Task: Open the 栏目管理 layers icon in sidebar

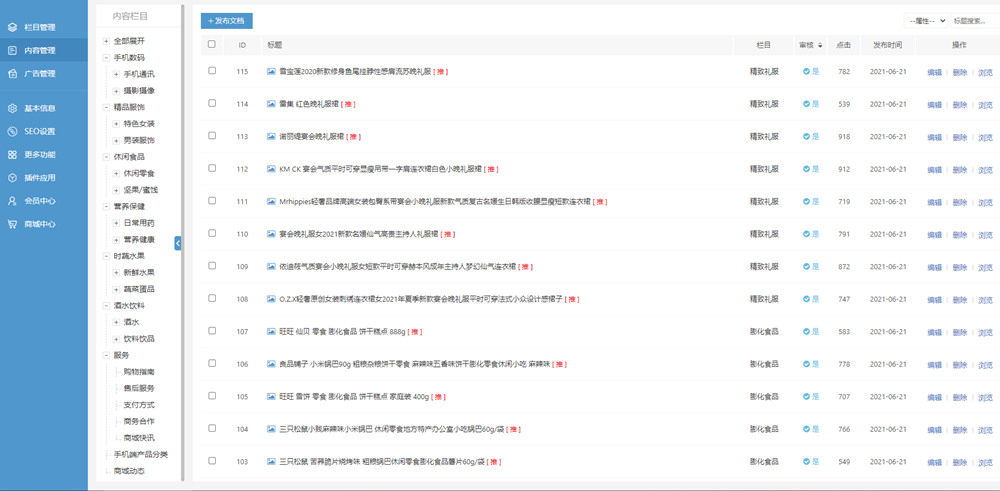Action: (x=12, y=27)
